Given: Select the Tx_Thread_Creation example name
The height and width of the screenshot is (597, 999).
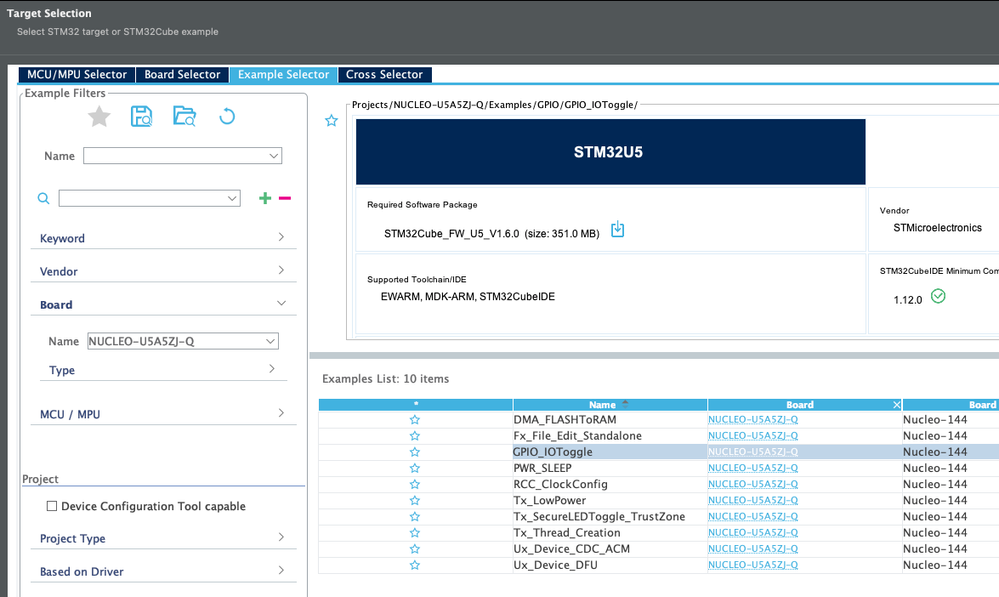Looking at the screenshot, I should (566, 533).
